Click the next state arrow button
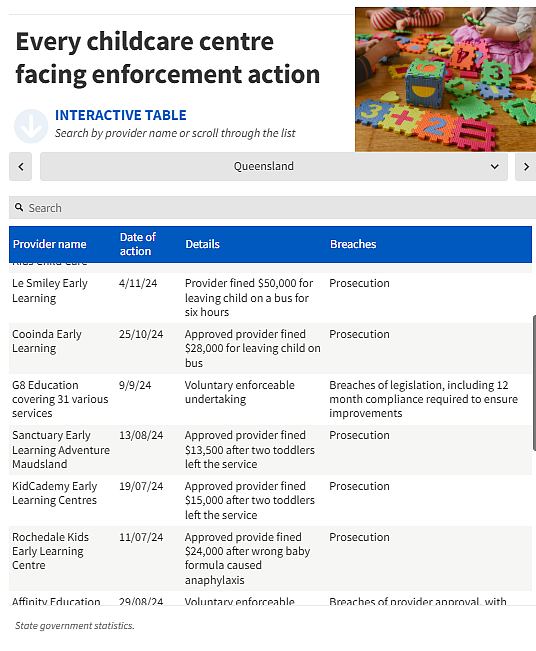Screen dimensions: 536x651 (526, 166)
